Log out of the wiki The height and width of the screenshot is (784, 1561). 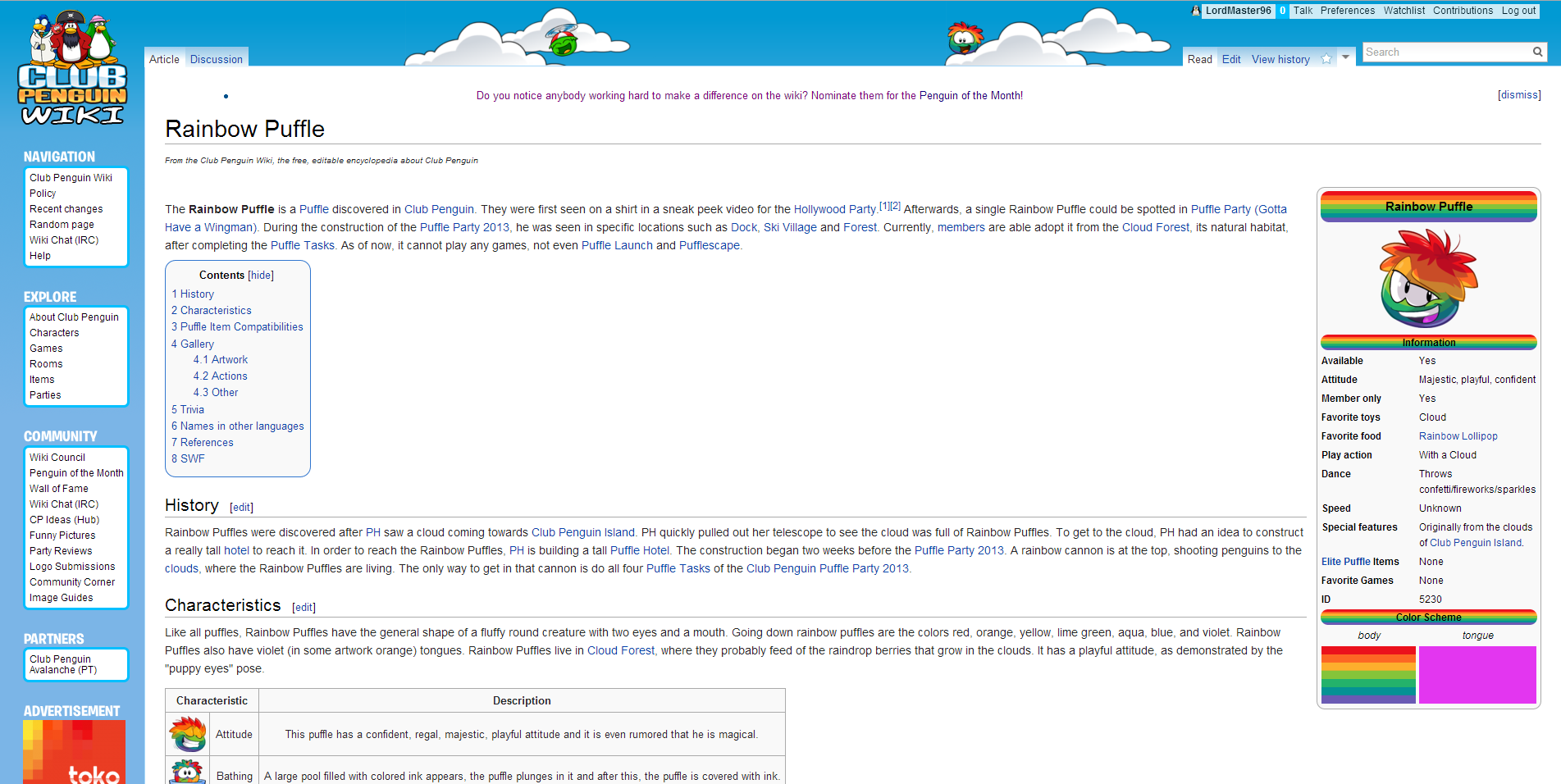click(1518, 11)
